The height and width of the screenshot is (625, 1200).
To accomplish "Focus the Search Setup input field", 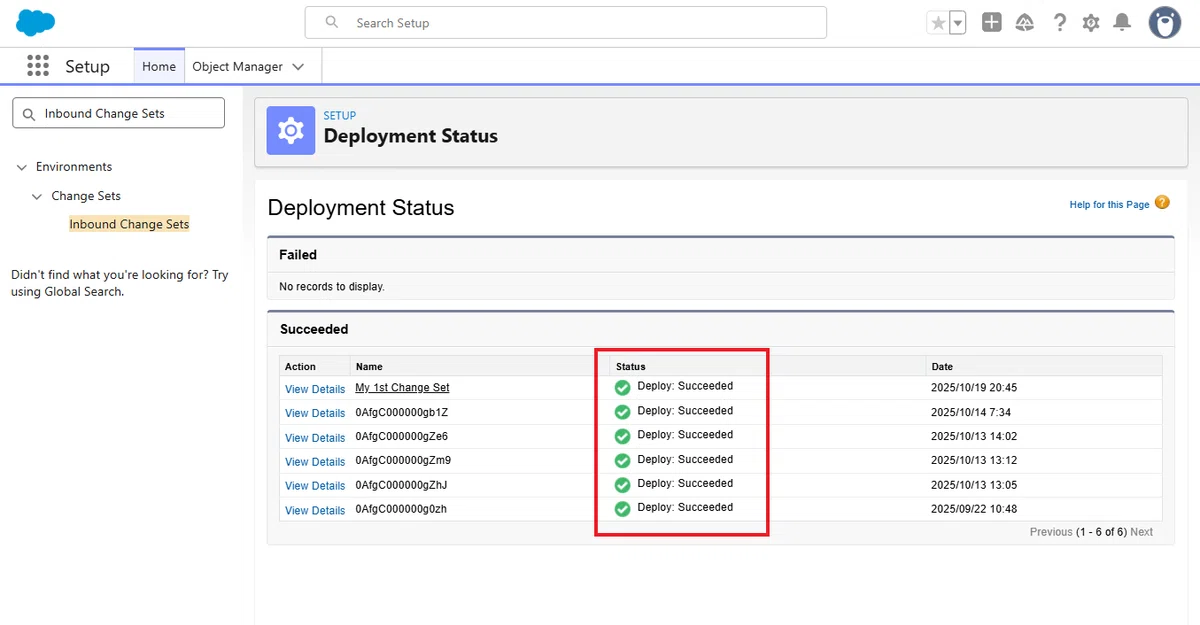I will [566, 23].
